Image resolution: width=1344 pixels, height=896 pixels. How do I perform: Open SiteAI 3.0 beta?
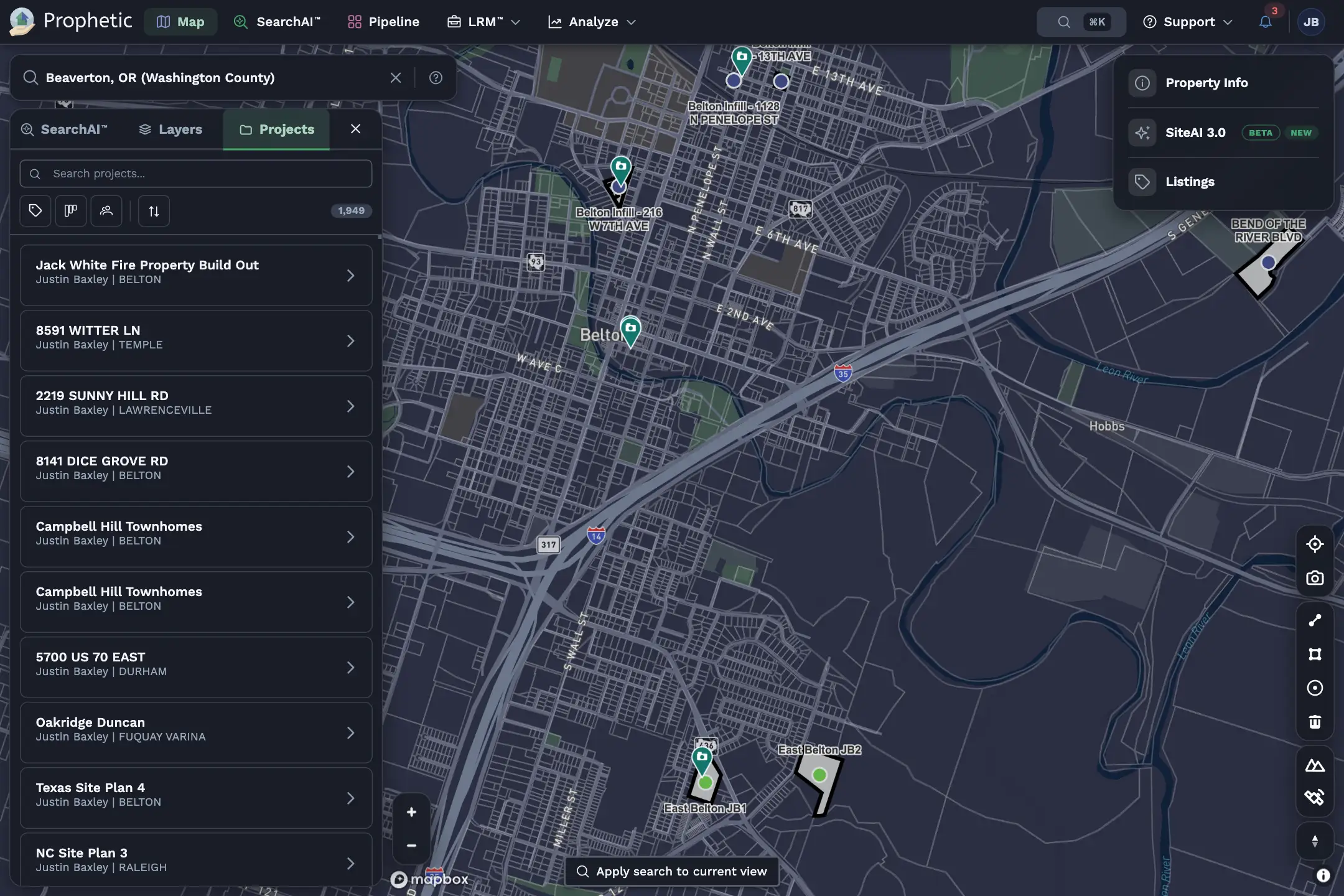tap(1223, 133)
